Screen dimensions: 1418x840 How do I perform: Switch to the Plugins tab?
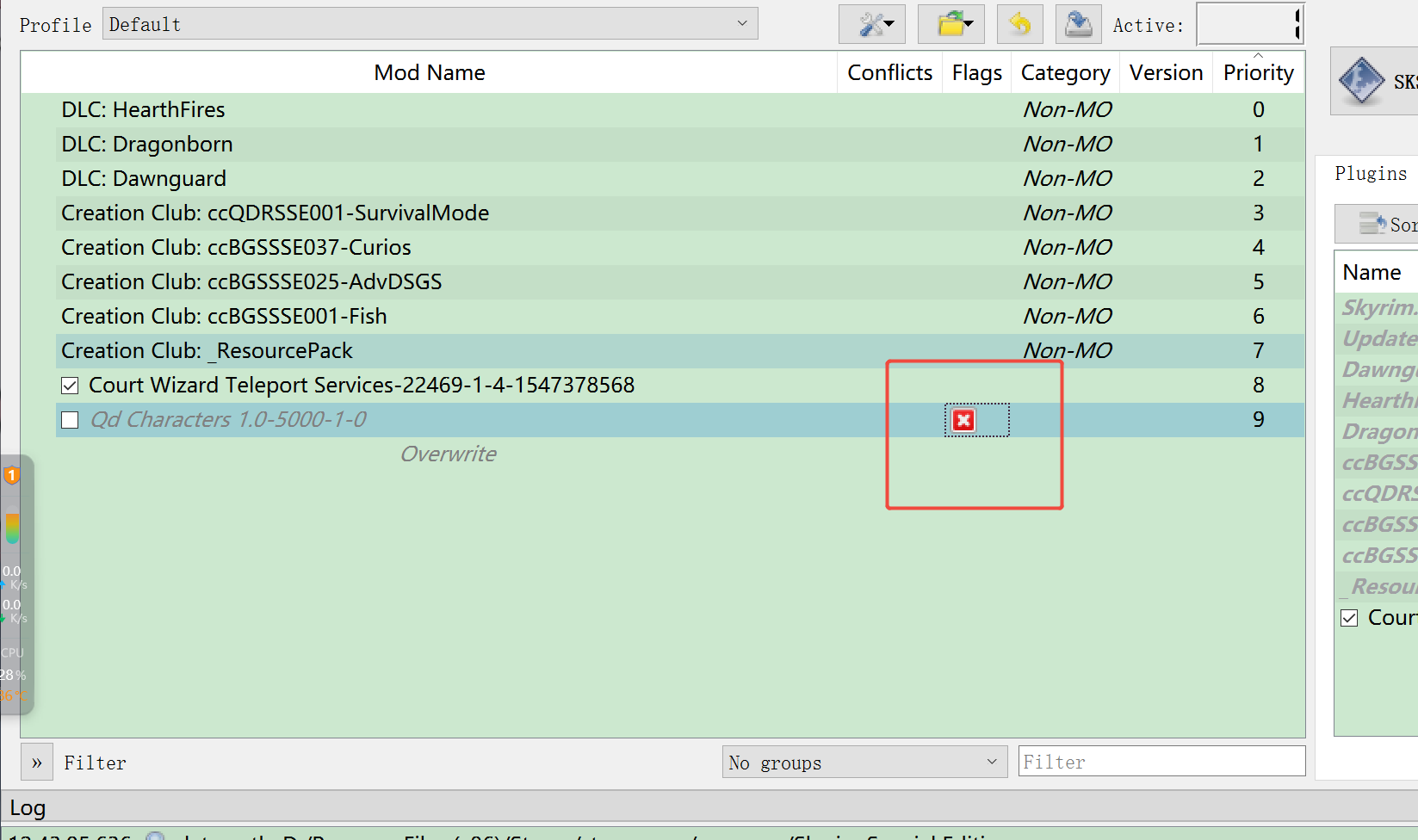1370,174
